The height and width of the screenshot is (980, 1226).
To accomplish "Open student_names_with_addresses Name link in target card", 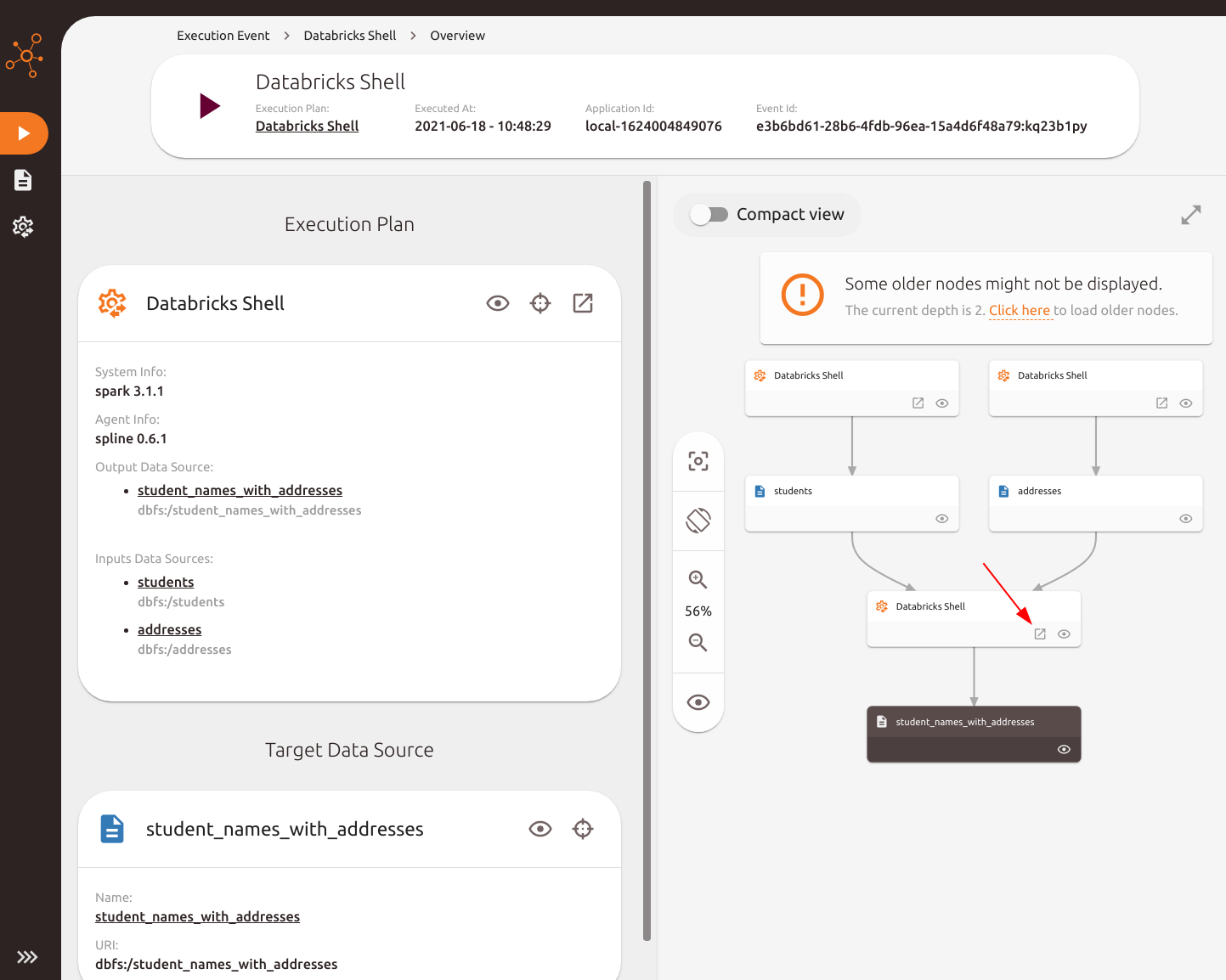I will (x=197, y=916).
